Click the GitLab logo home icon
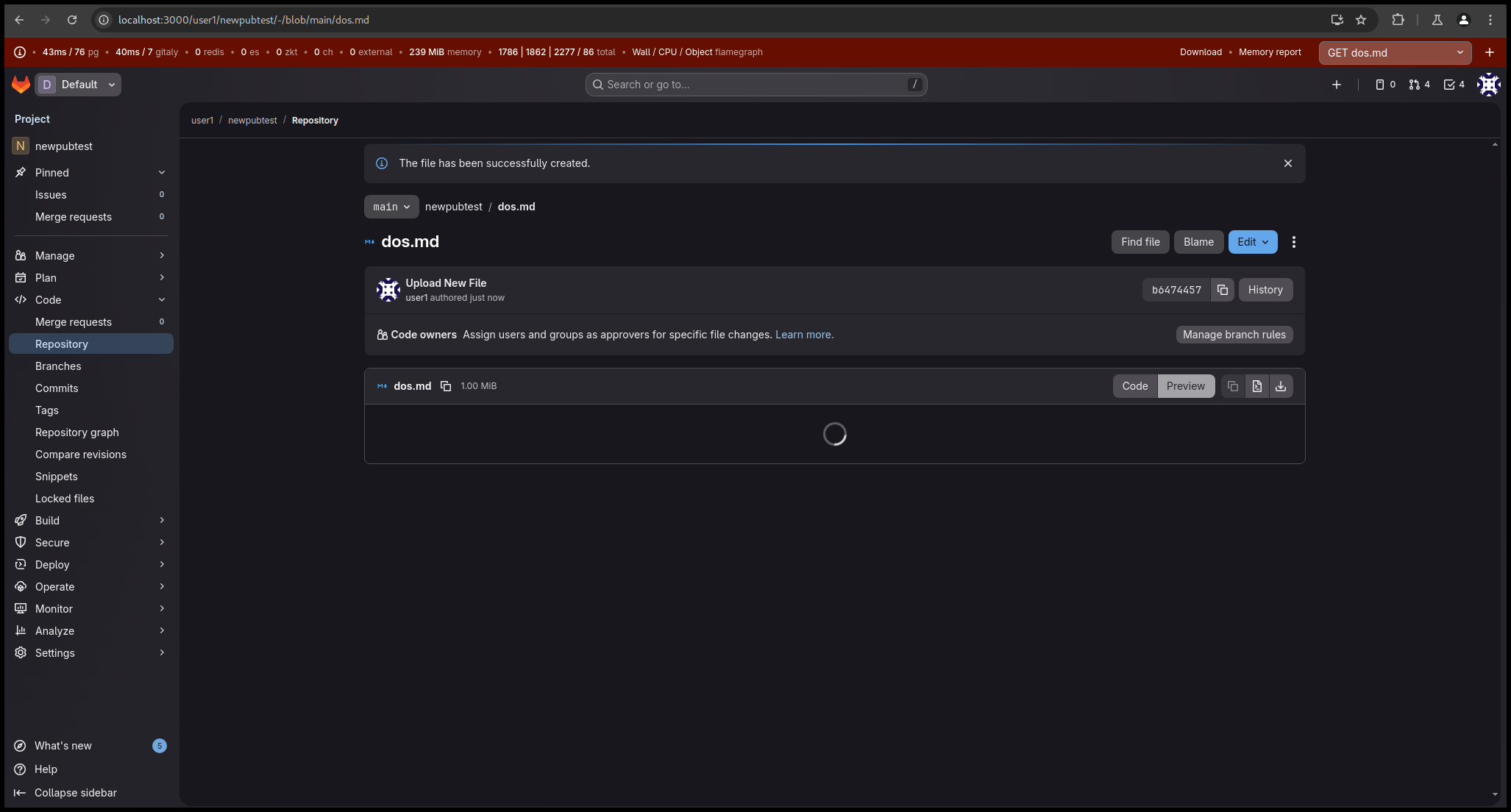Image resolution: width=1511 pixels, height=812 pixels. pos(21,85)
